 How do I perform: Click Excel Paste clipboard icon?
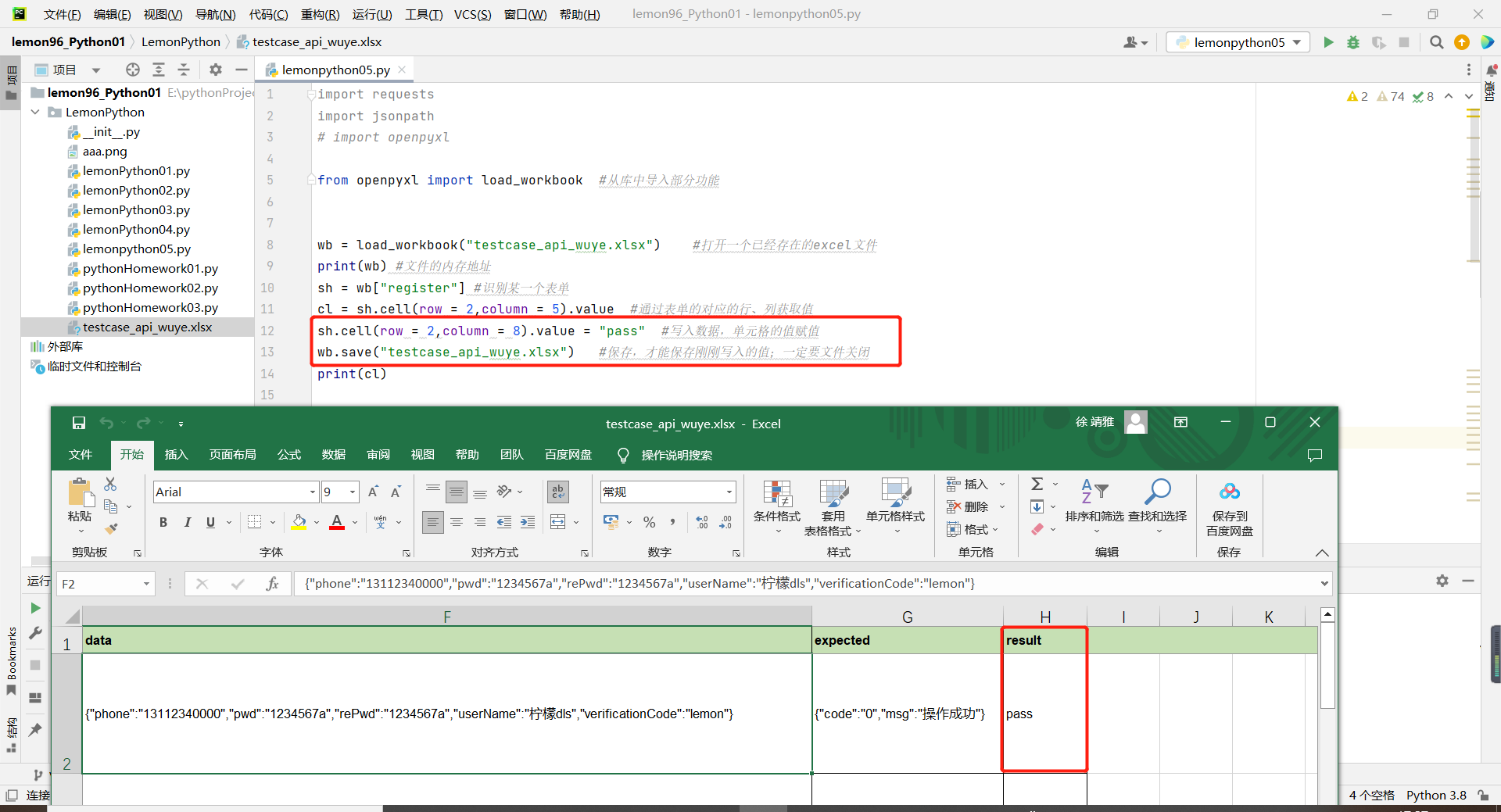[x=80, y=492]
